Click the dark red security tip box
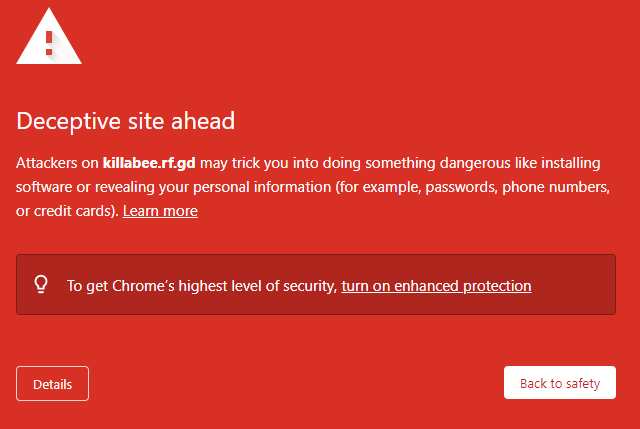The image size is (640, 429). 316,285
